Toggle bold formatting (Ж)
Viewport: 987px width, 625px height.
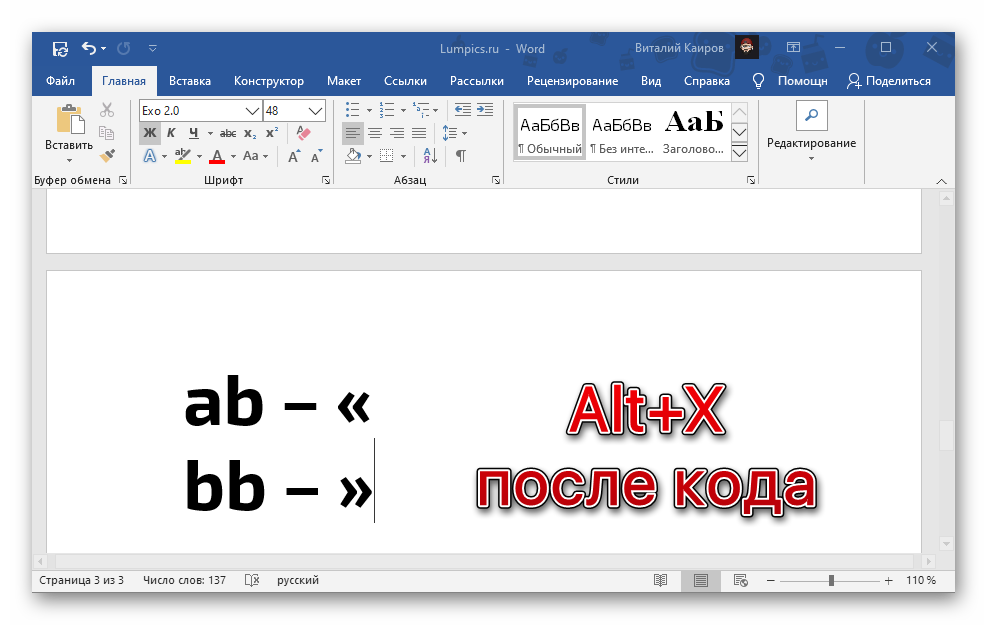149,133
